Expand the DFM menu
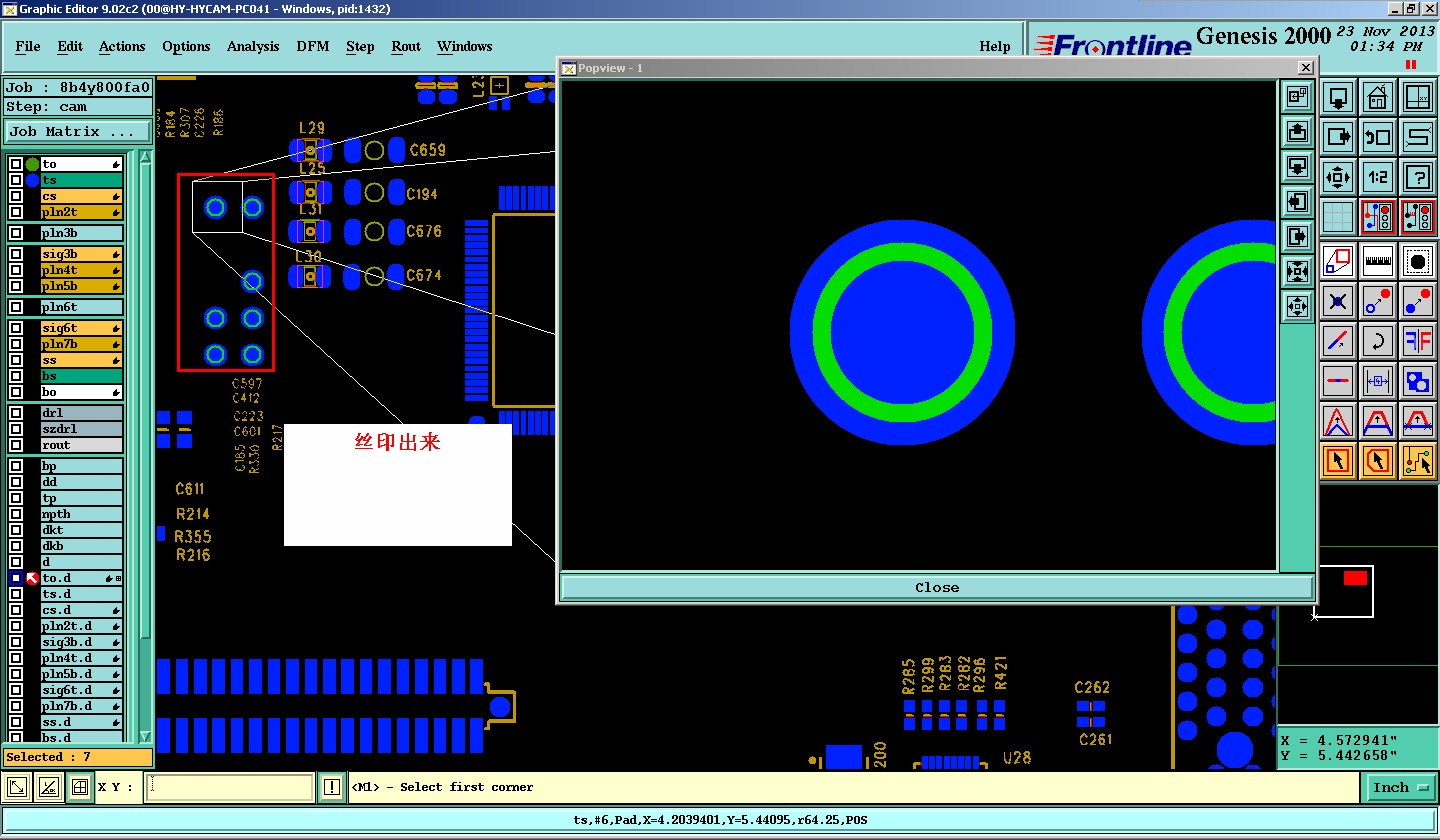The image size is (1440, 840). (312, 46)
